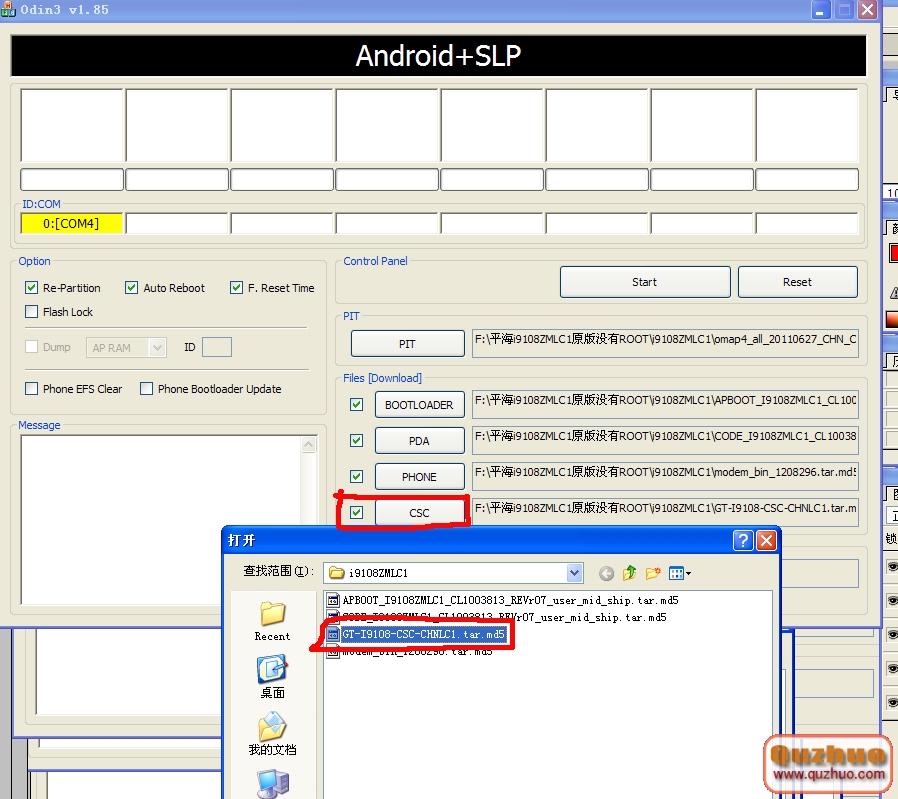
Task: Open the 我的文档 documents shortcut
Action: point(273,734)
